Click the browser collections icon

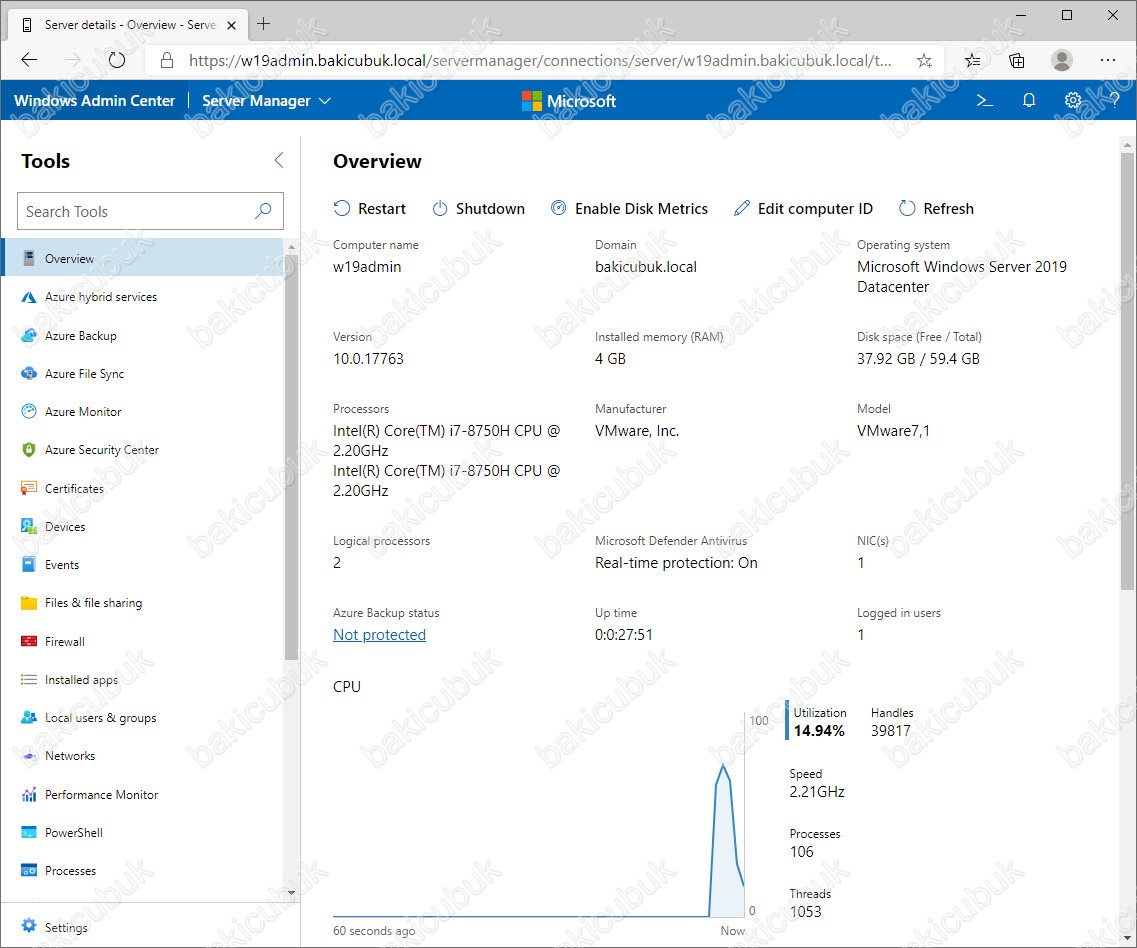1017,61
